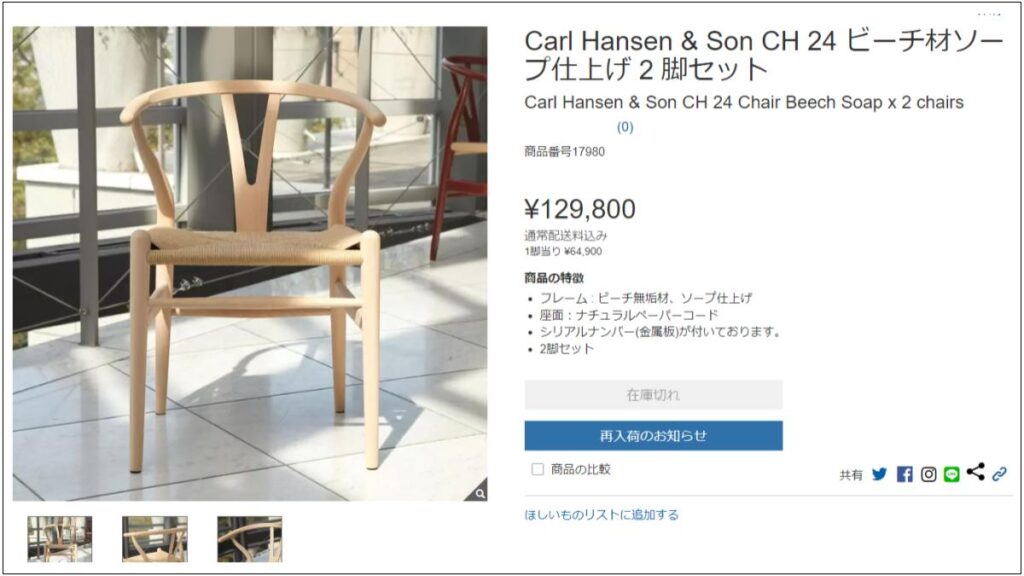
Task: Select the first chair thumbnail
Action: (59, 539)
